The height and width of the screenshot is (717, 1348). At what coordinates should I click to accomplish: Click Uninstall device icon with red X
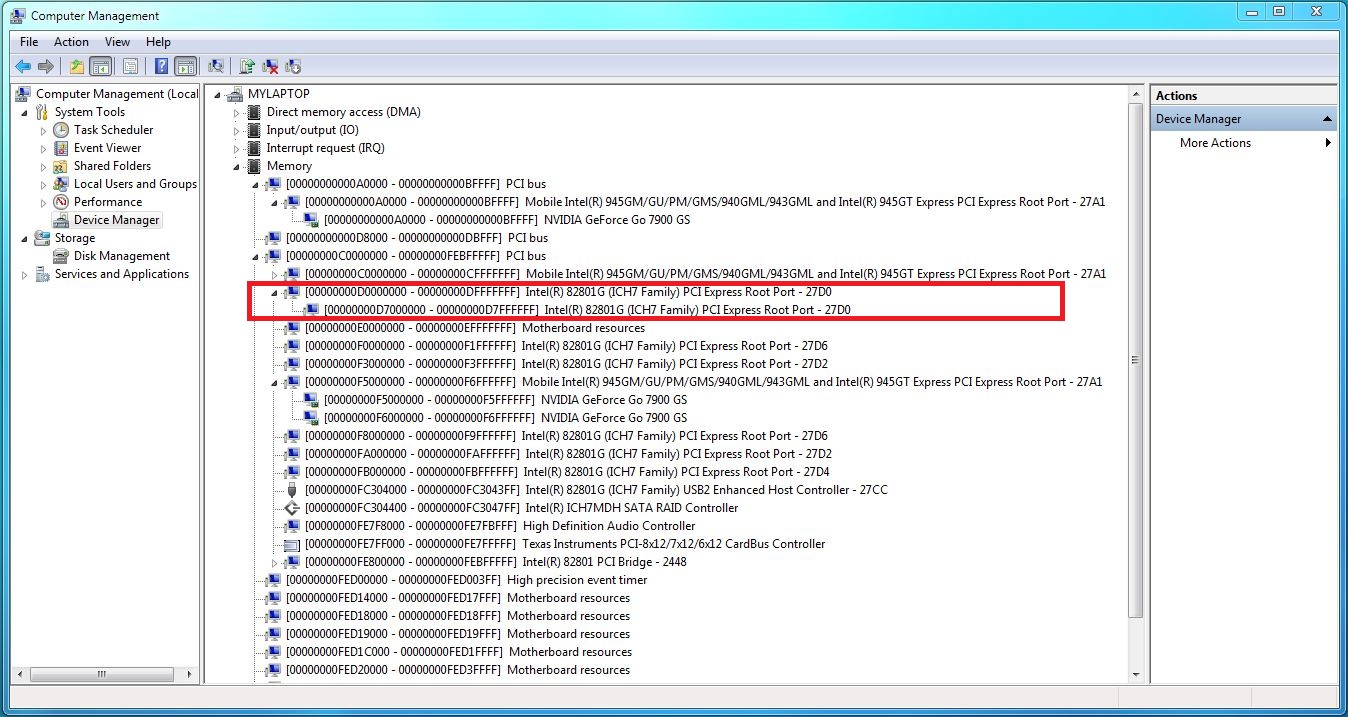[x=270, y=67]
